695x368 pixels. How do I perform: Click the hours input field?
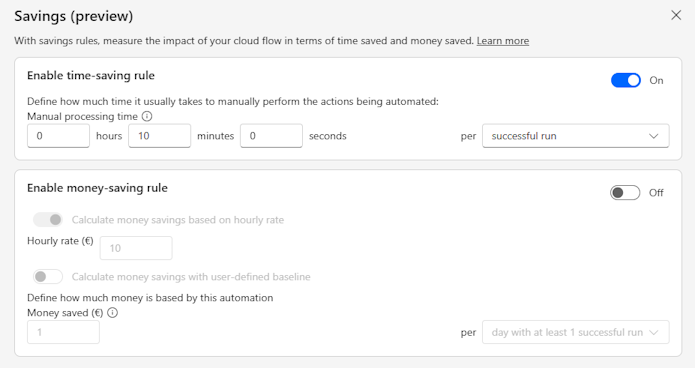click(x=59, y=136)
